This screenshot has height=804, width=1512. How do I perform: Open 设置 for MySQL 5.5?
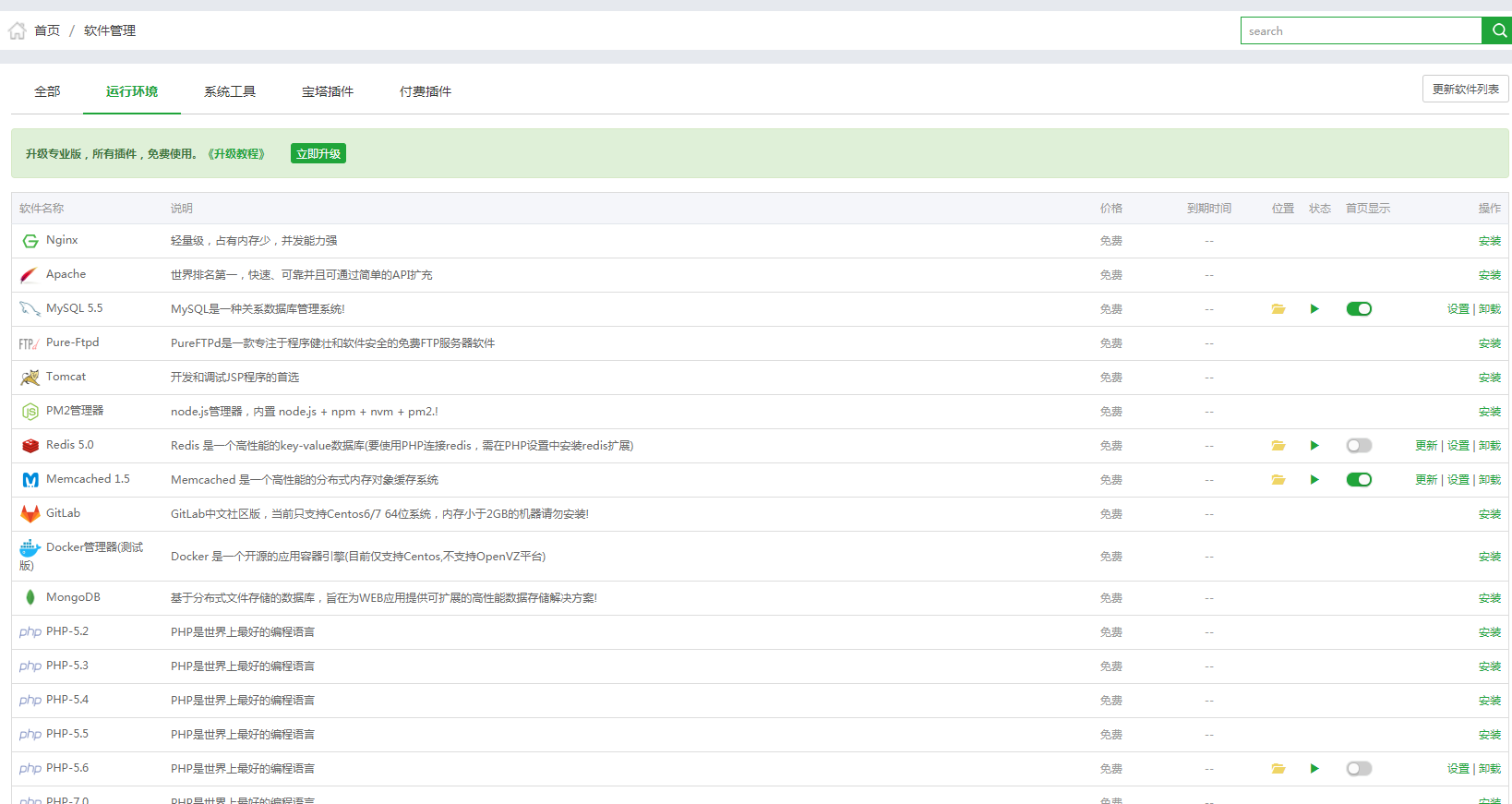1458,309
